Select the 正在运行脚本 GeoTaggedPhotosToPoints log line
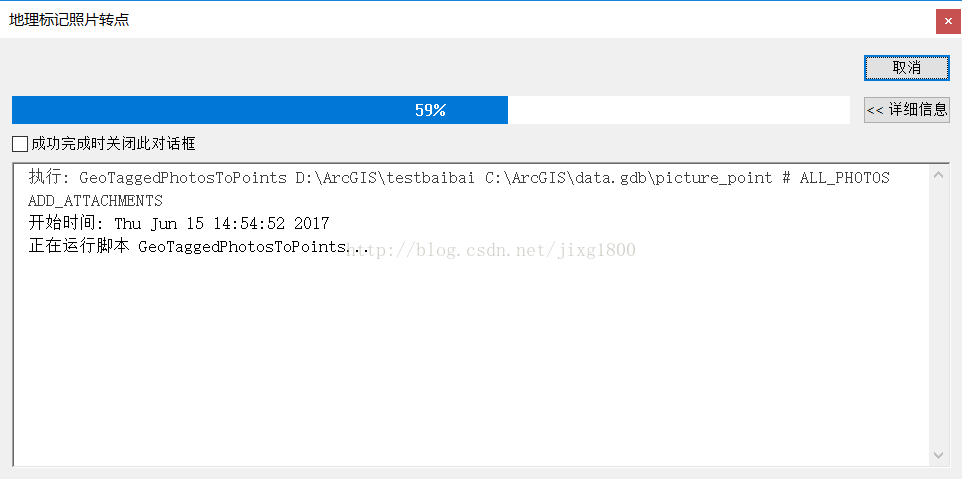This screenshot has width=962, height=479. [199, 247]
